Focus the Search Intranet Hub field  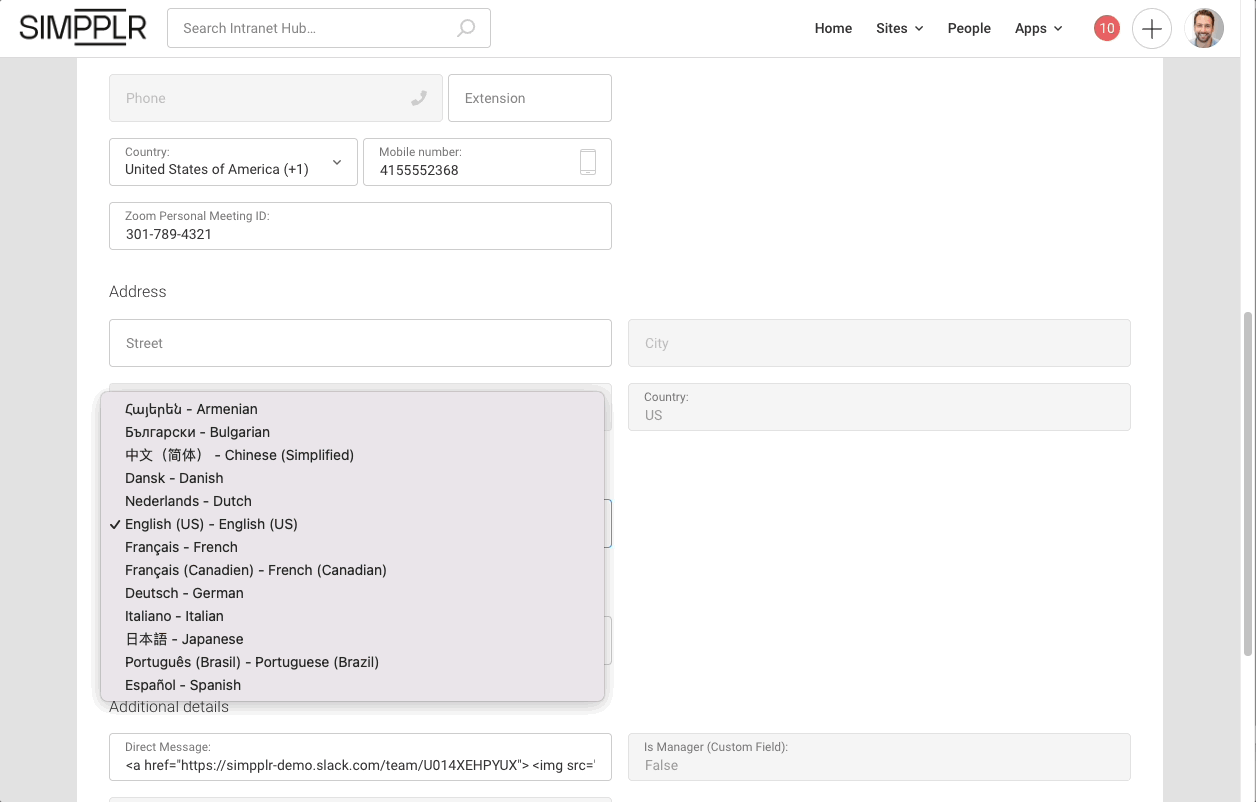tap(329, 28)
